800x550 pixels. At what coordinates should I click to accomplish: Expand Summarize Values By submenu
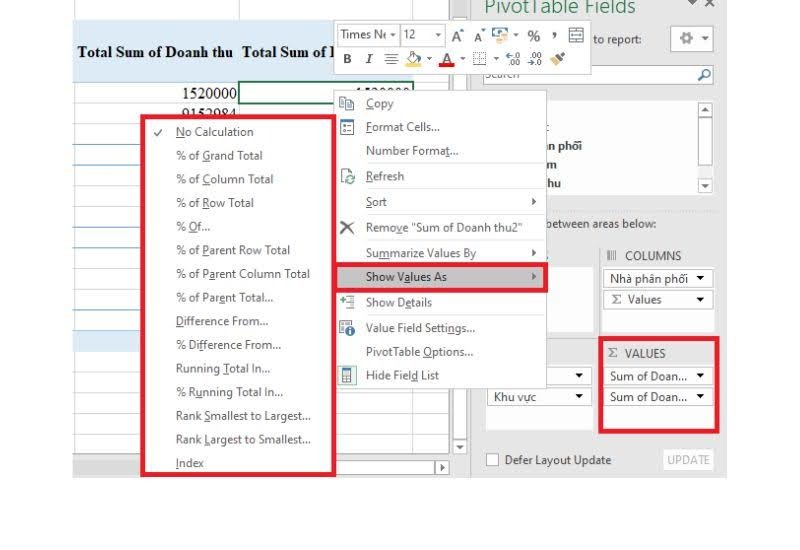[441, 253]
